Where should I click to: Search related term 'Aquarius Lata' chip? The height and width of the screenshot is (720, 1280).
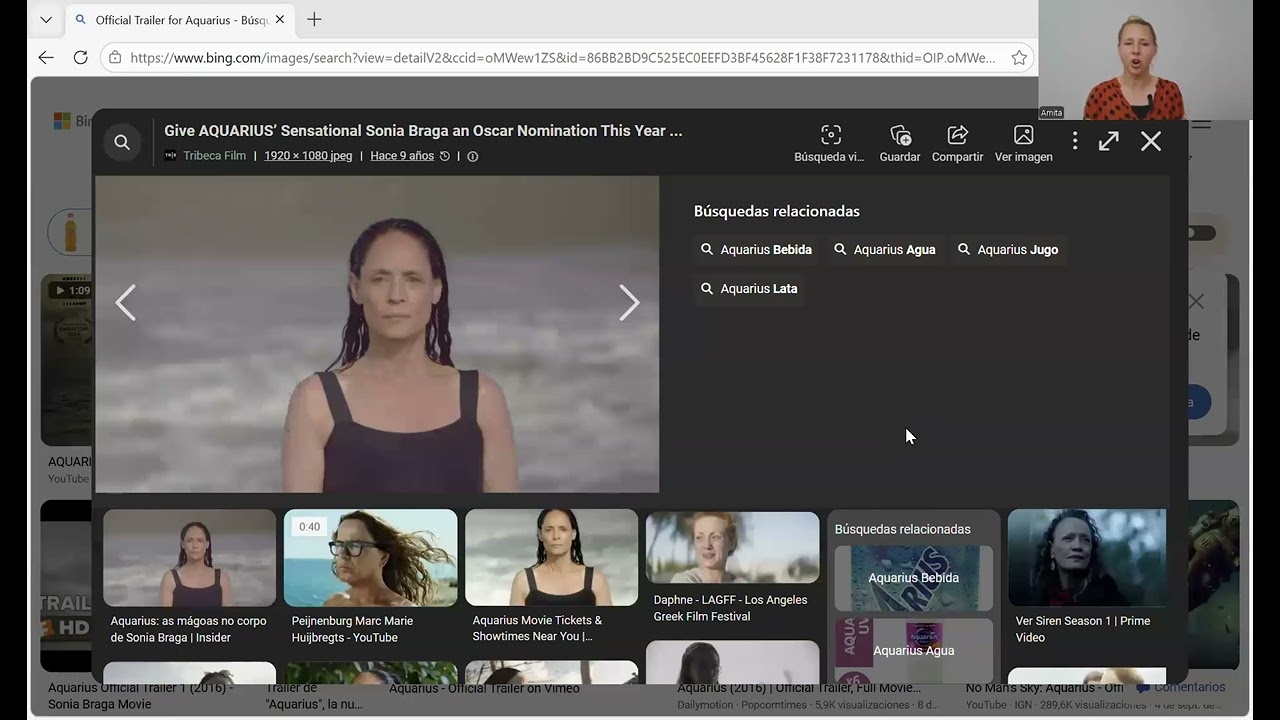[x=749, y=289]
